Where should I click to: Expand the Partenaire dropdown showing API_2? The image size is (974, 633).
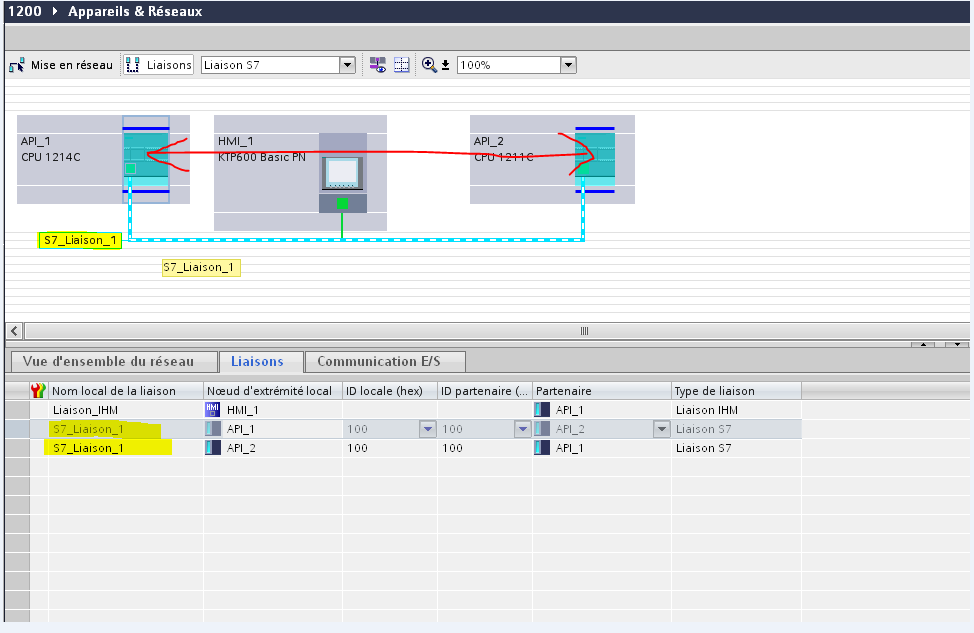click(660, 429)
